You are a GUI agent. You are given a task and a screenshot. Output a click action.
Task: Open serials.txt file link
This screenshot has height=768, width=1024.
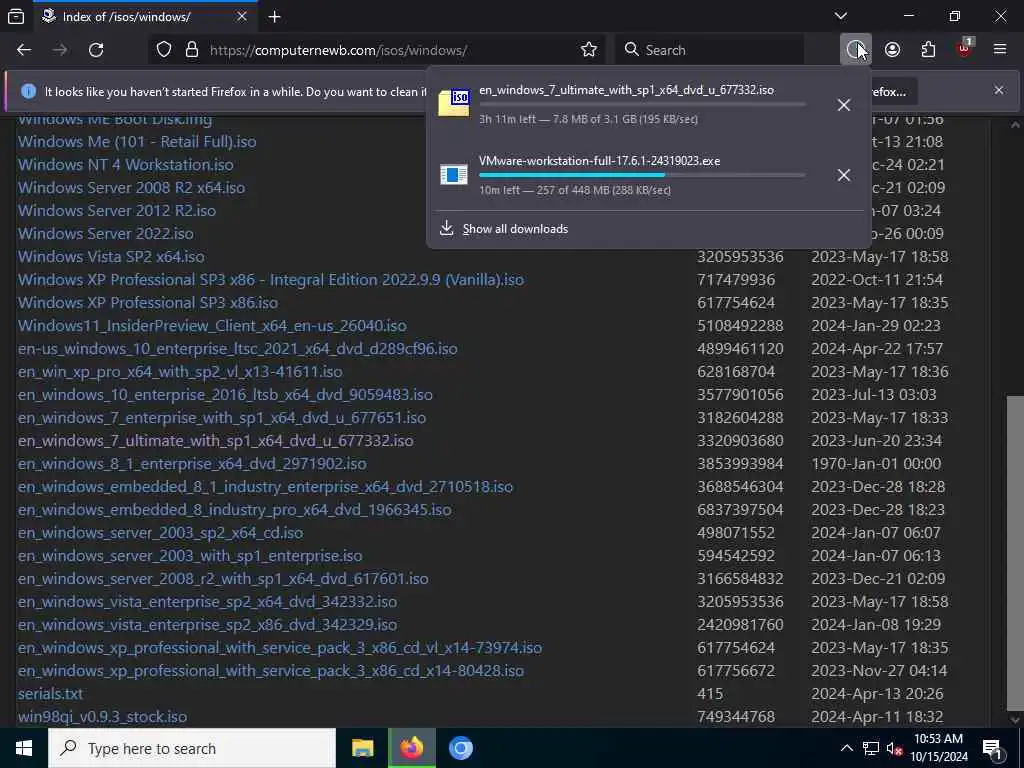click(x=50, y=694)
